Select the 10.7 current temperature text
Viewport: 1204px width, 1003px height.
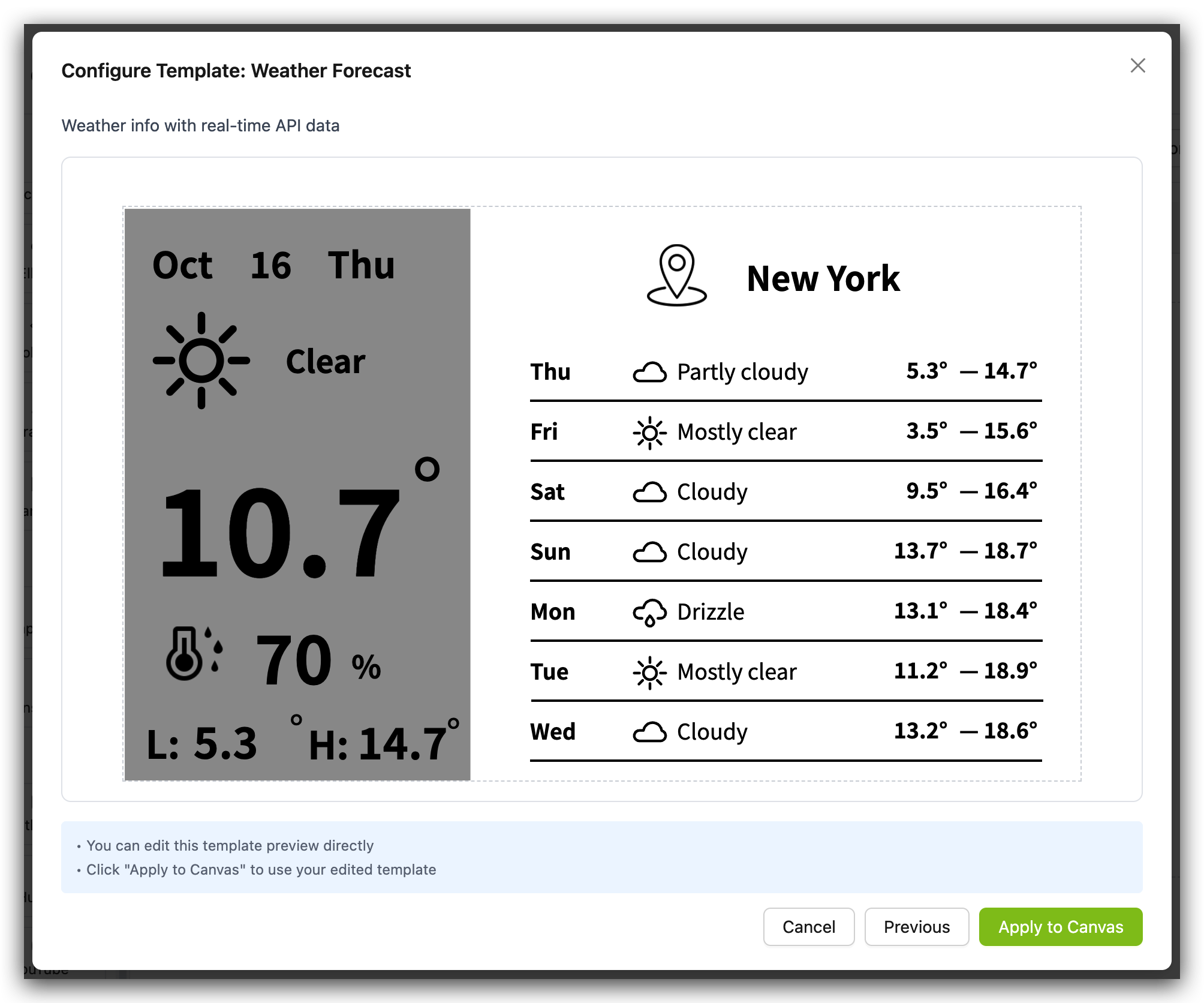pyautogui.click(x=279, y=533)
